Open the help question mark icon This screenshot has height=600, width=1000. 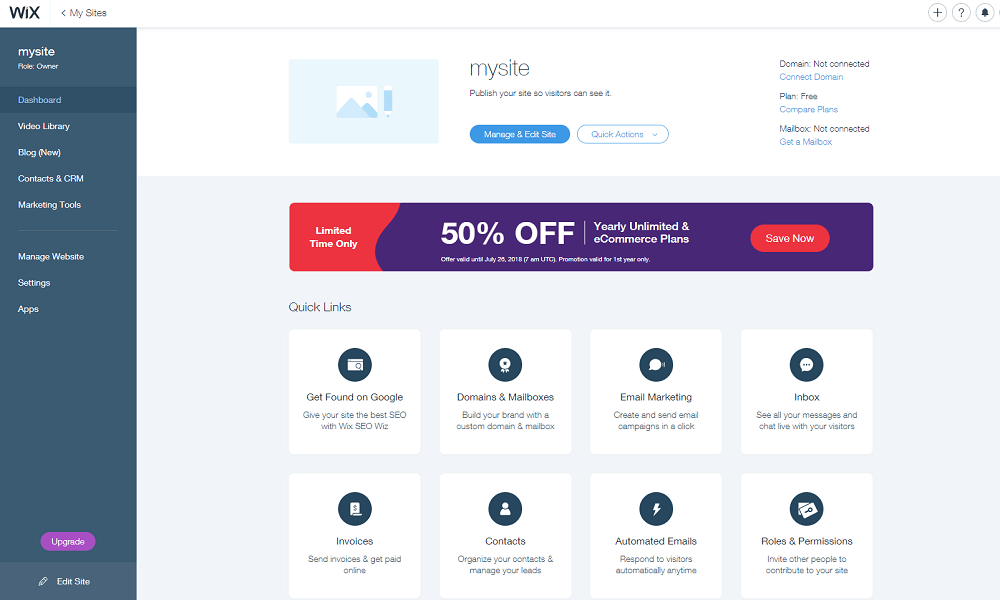click(961, 13)
